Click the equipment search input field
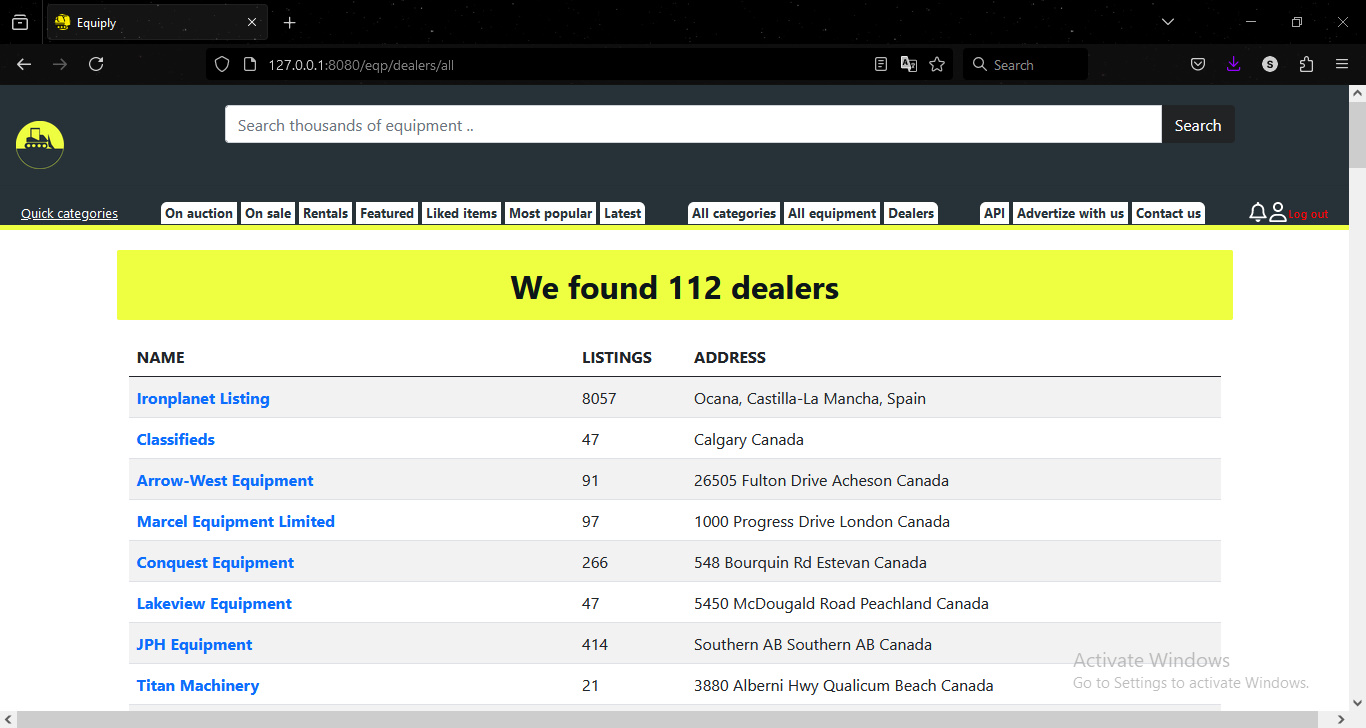Image resolution: width=1366 pixels, height=728 pixels. [x=693, y=124]
